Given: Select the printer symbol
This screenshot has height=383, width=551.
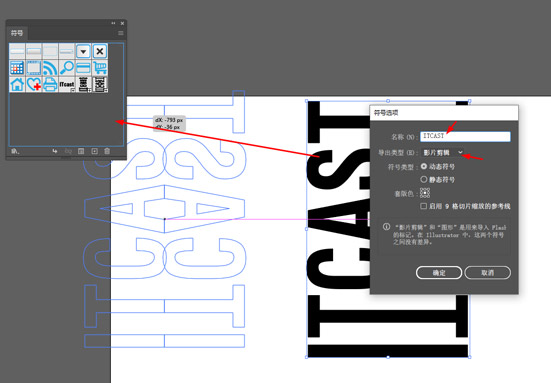Looking at the screenshot, I should tap(50, 85).
